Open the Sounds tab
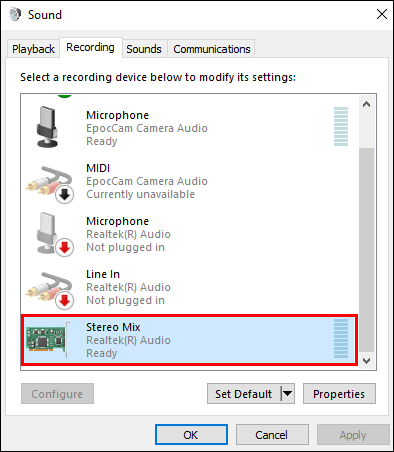This screenshot has width=394, height=452. [144, 49]
